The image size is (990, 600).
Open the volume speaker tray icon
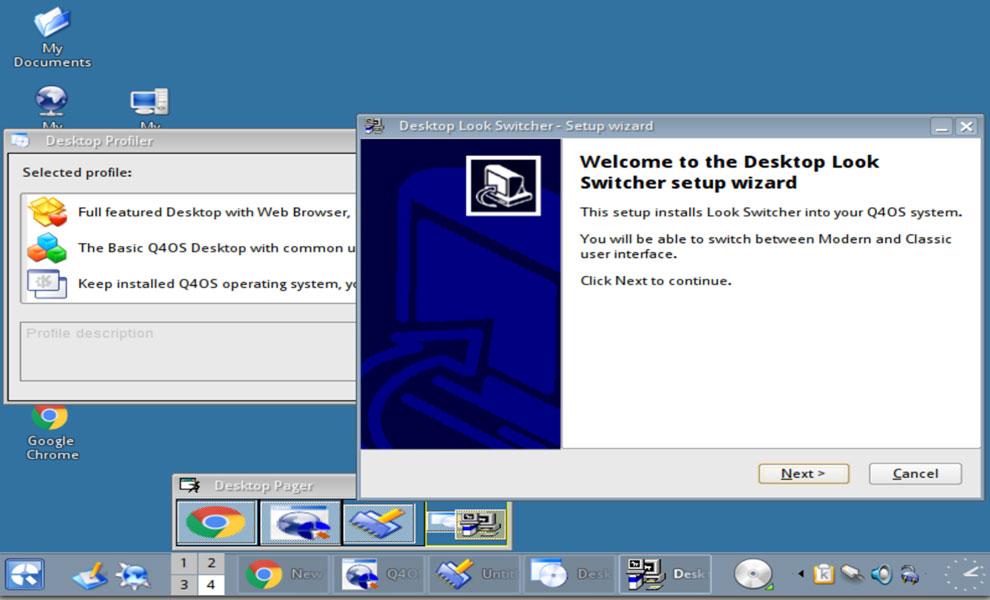(881, 573)
